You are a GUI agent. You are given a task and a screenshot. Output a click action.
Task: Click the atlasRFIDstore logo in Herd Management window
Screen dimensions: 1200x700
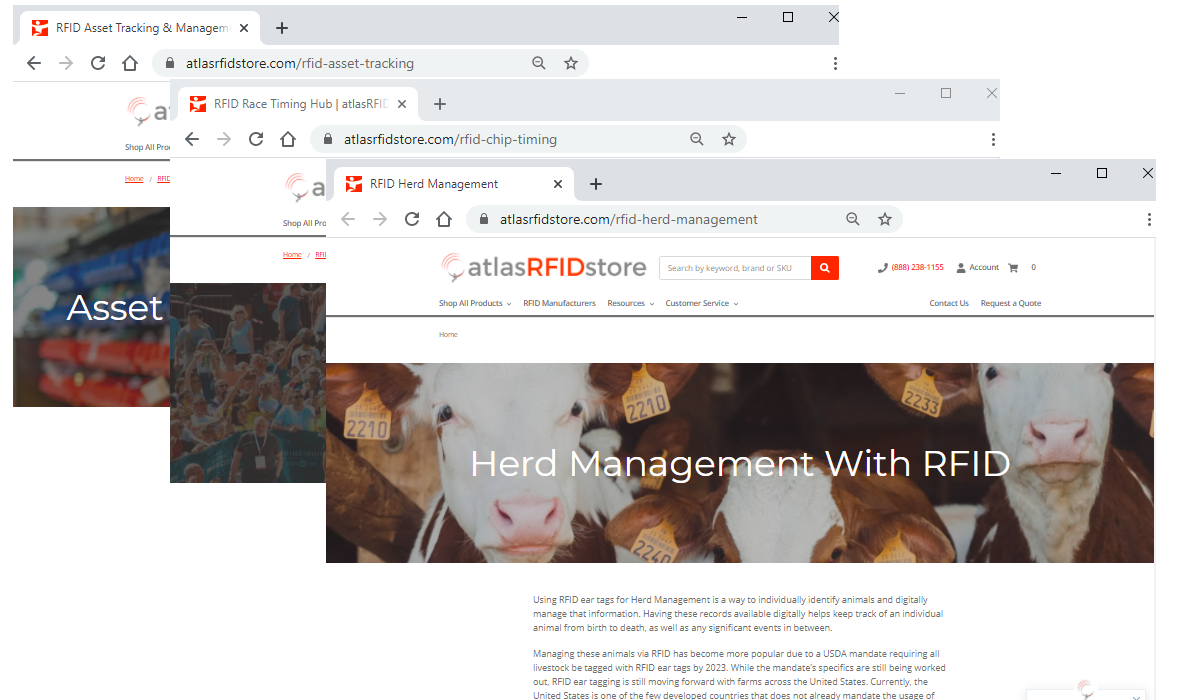(543, 267)
